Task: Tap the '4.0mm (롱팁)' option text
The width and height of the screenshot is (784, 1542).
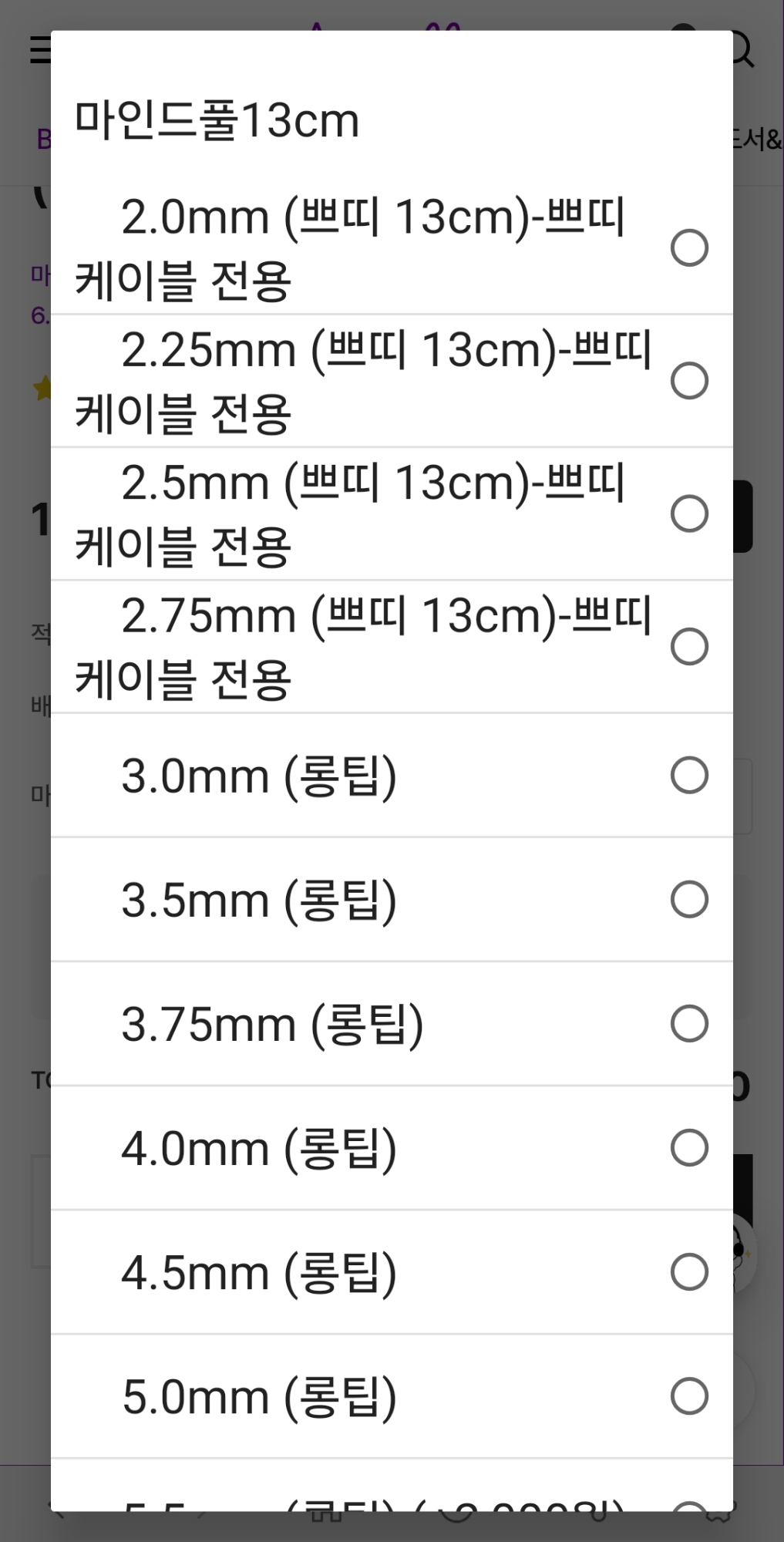Action: click(259, 1148)
